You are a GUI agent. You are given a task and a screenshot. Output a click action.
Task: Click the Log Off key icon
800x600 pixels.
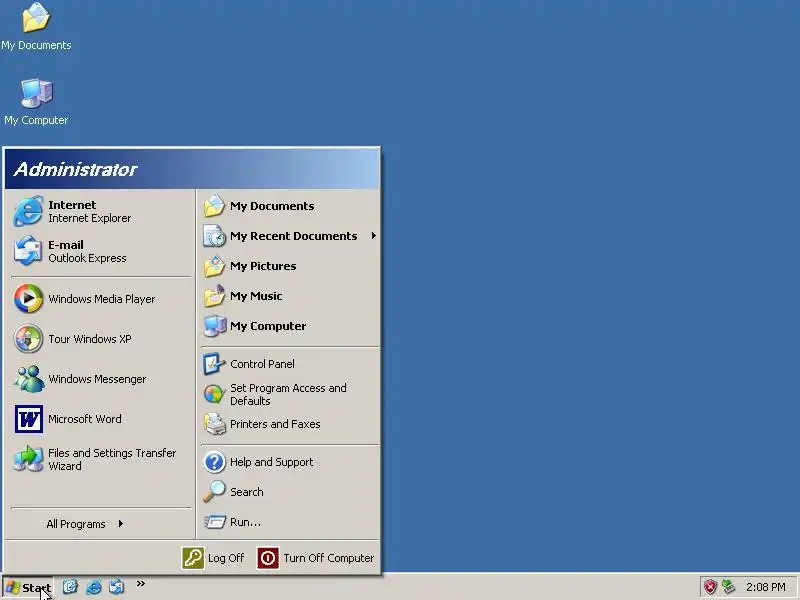click(193, 558)
